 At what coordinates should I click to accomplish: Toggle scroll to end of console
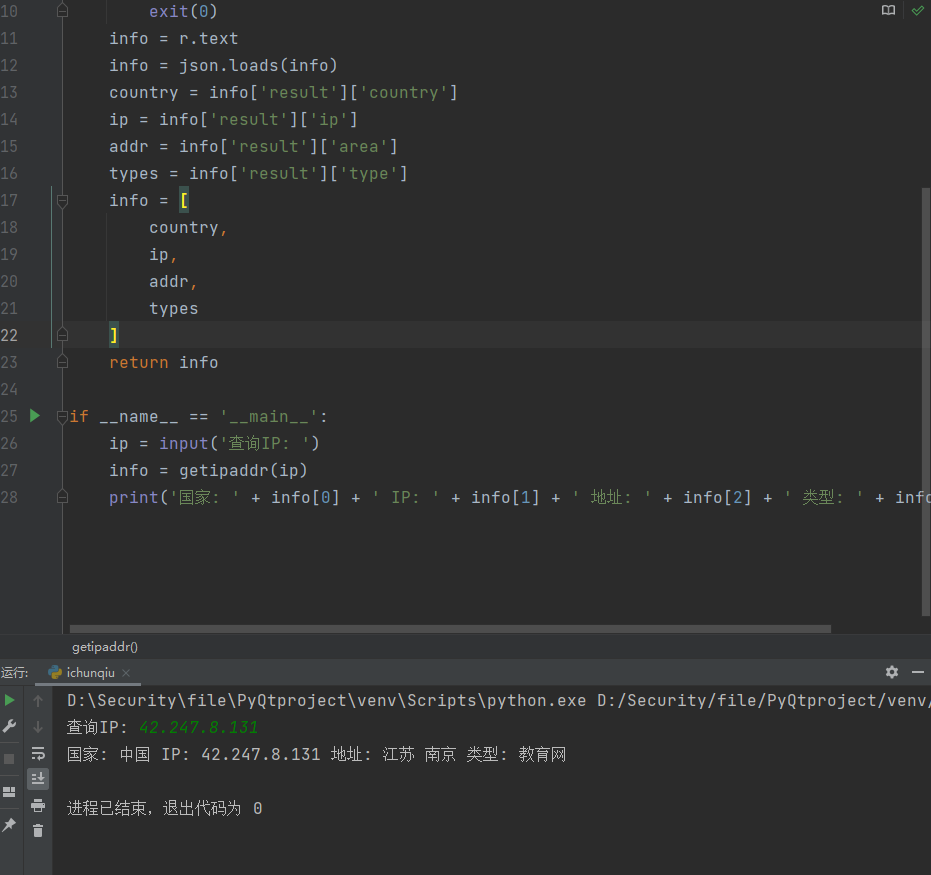click(38, 778)
